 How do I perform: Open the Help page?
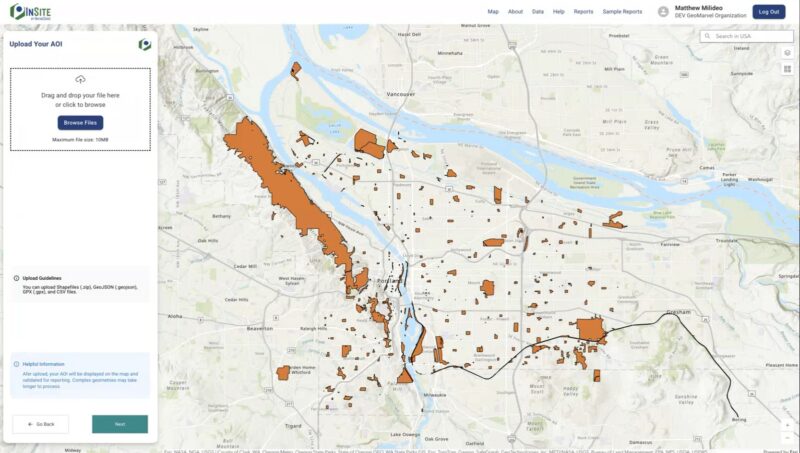click(559, 12)
